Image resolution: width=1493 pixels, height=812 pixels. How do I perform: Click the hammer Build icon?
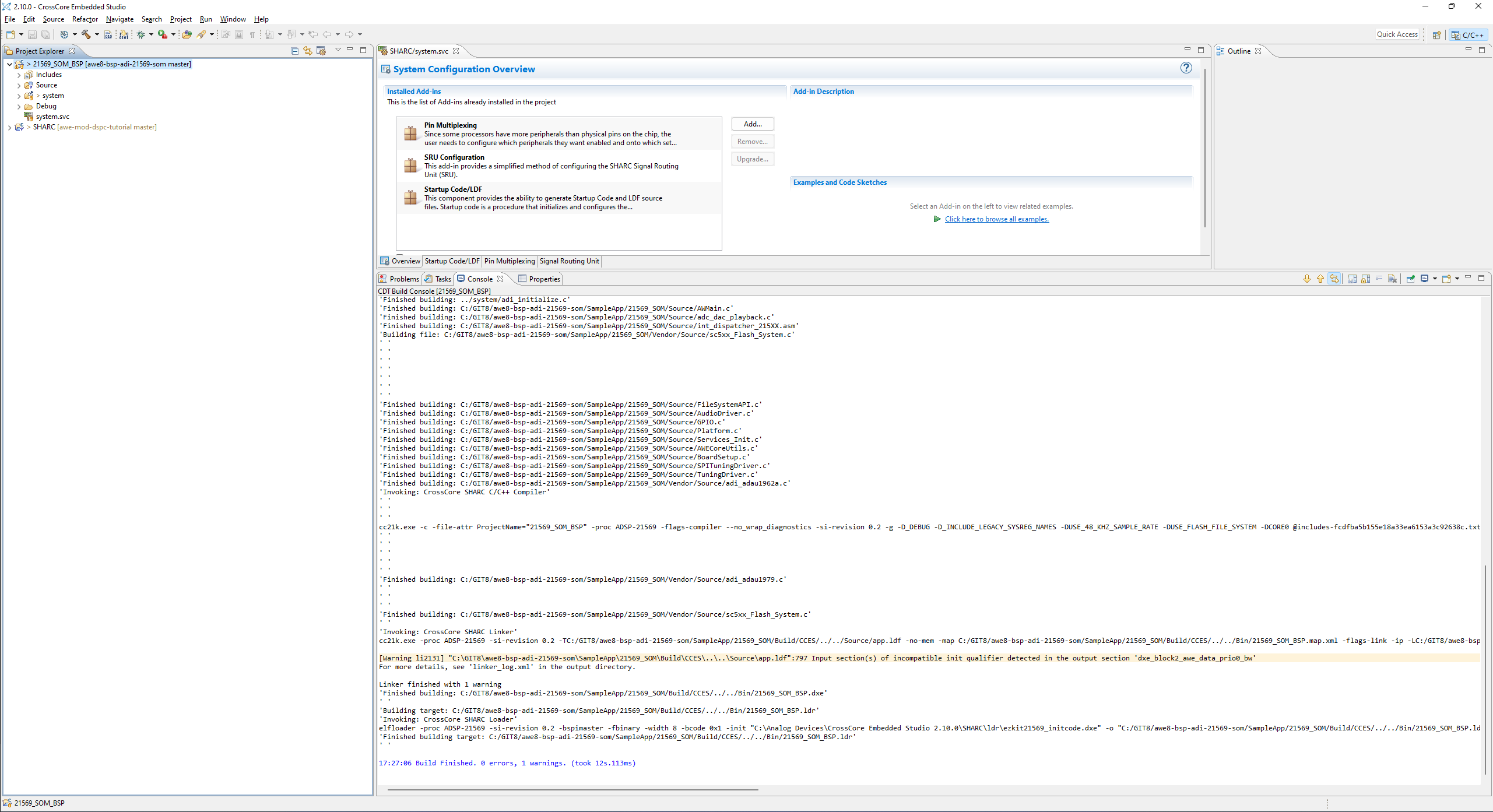pyautogui.click(x=86, y=34)
